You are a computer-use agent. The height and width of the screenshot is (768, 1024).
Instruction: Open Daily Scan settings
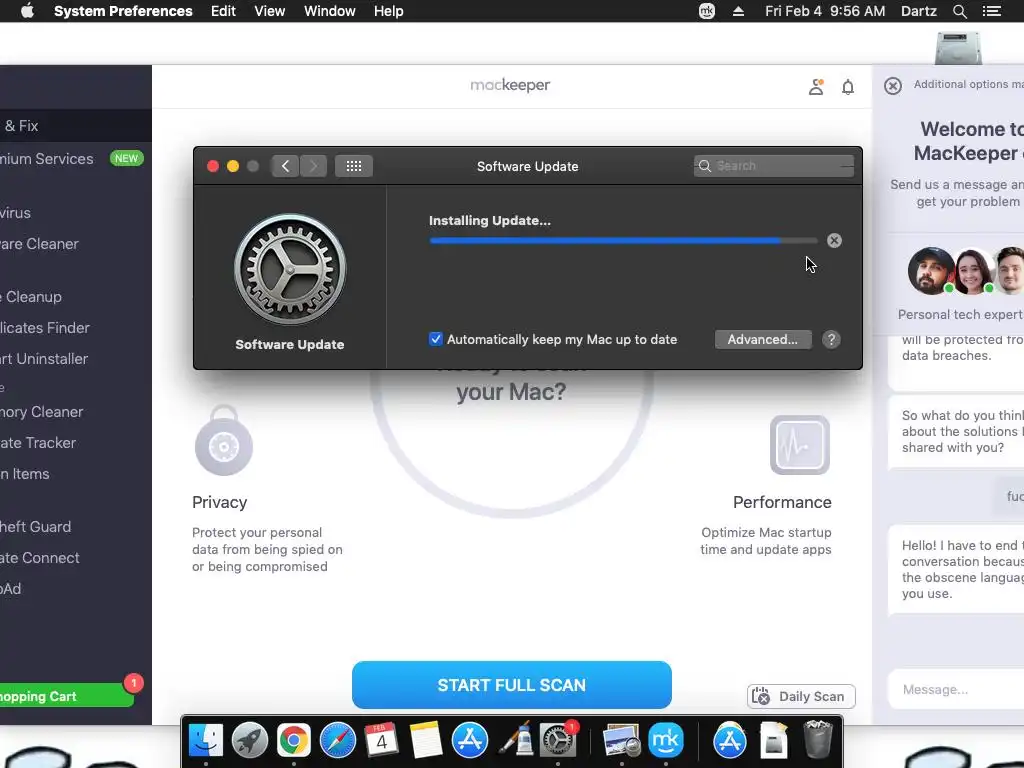801,696
